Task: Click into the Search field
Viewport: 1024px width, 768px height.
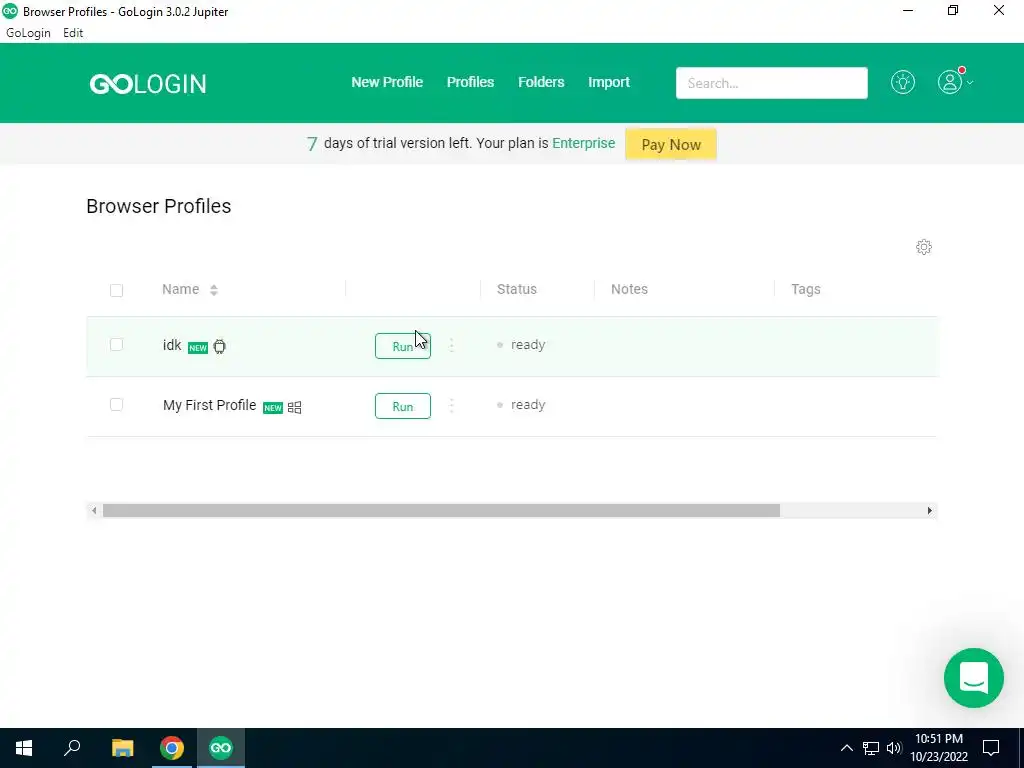Action: (x=771, y=83)
